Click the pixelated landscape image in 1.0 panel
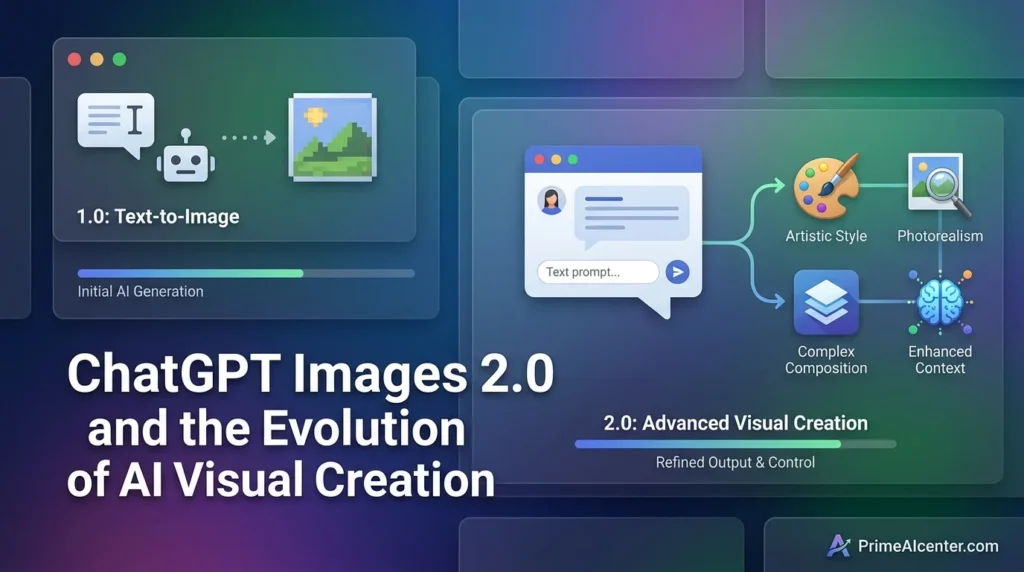 (332, 137)
